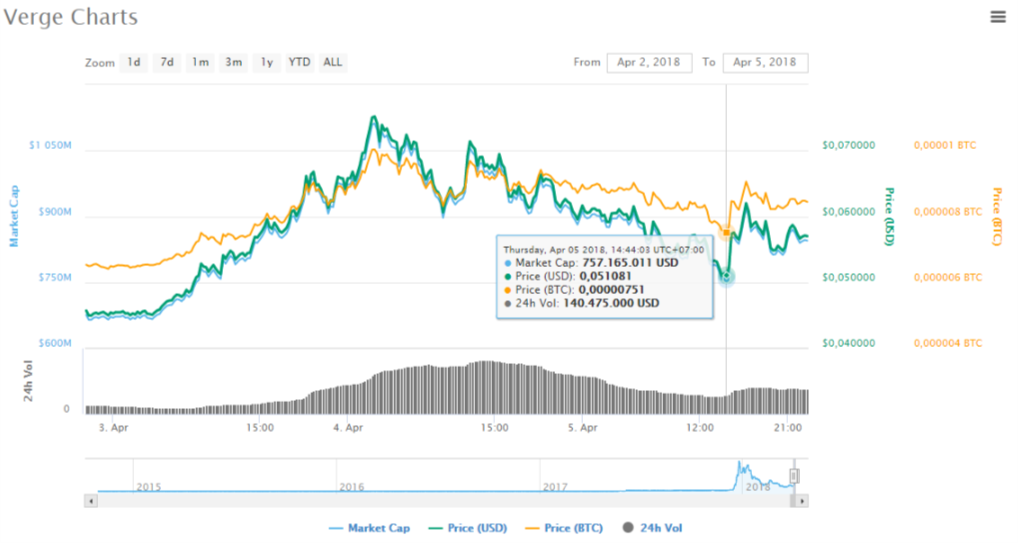Click the tooltip Market Cap value
This screenshot has width=1018, height=543.
click(630, 263)
